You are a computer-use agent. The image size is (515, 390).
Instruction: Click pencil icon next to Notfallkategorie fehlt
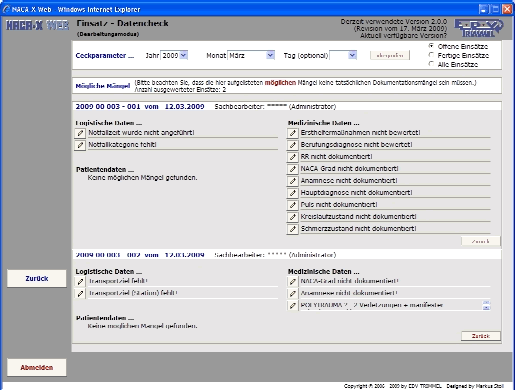pos(80,145)
